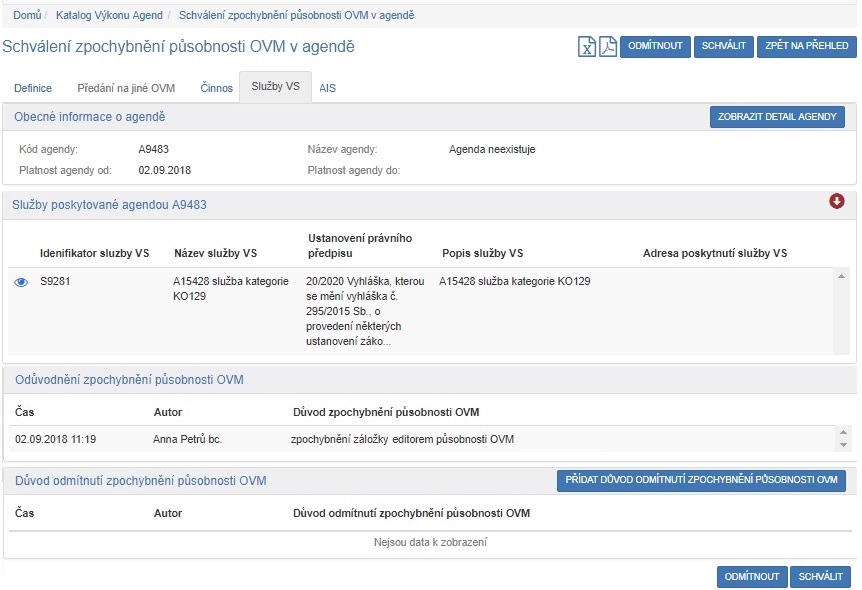Switch to the Definice tab
The image size is (862, 590).
[x=34, y=88]
